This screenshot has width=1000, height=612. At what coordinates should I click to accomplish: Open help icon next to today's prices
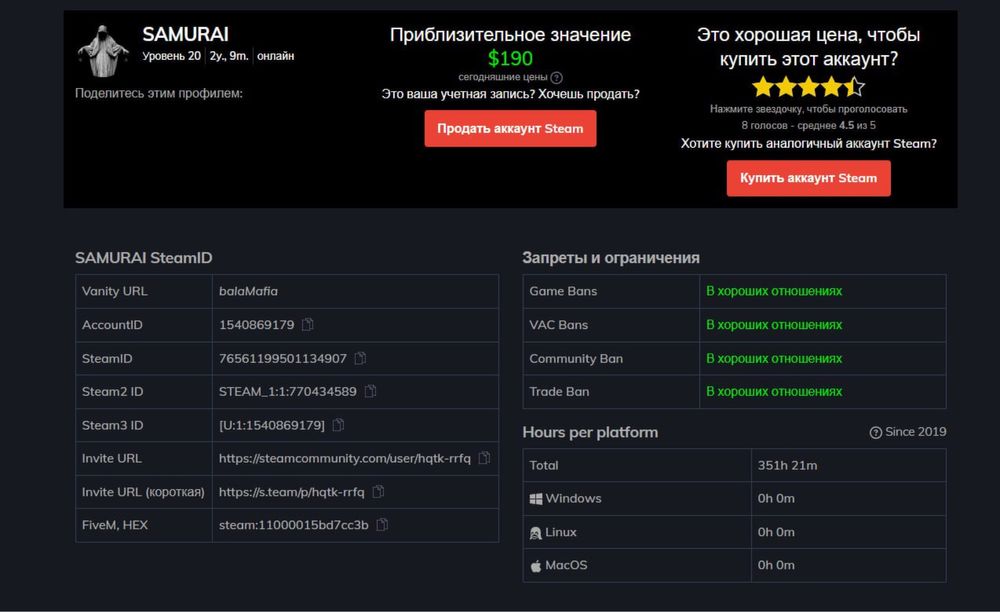pyautogui.click(x=557, y=78)
